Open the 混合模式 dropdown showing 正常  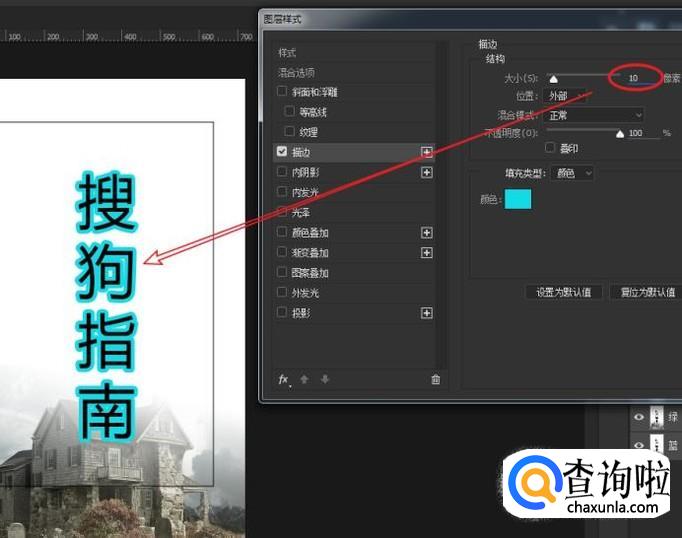pyautogui.click(x=593, y=115)
